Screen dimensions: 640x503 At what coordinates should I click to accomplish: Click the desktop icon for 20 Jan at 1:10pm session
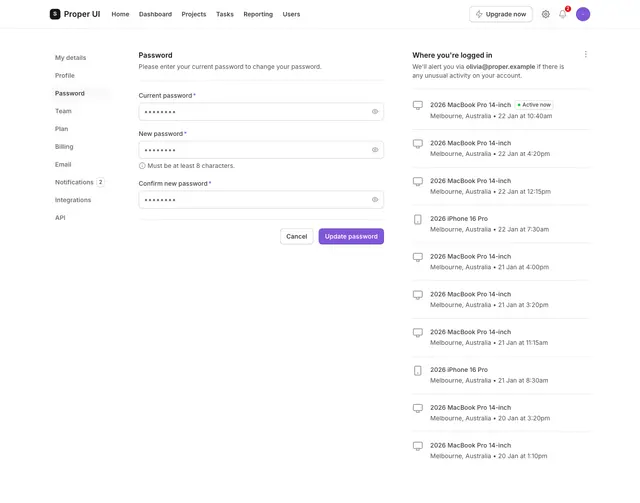point(418,446)
